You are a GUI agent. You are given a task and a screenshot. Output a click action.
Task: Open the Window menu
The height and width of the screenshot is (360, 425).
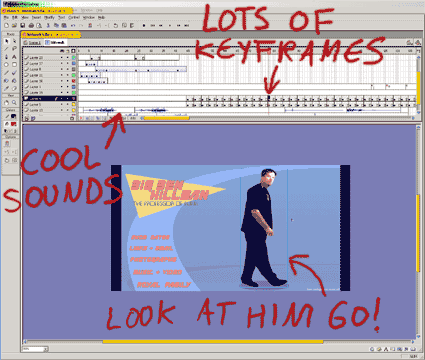(x=88, y=17)
